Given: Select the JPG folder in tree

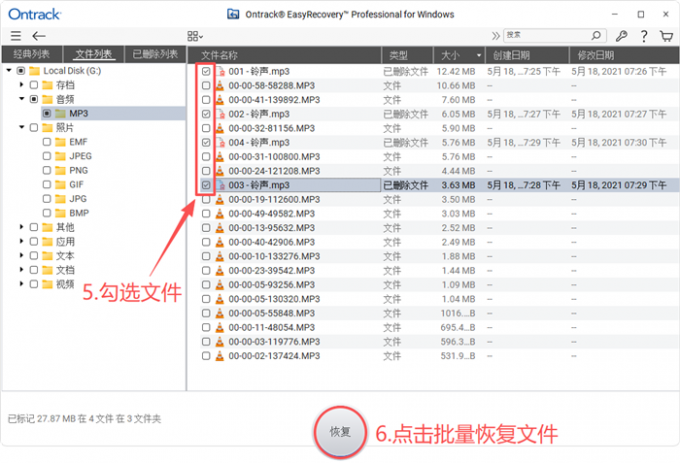Looking at the screenshot, I should pos(78,199).
